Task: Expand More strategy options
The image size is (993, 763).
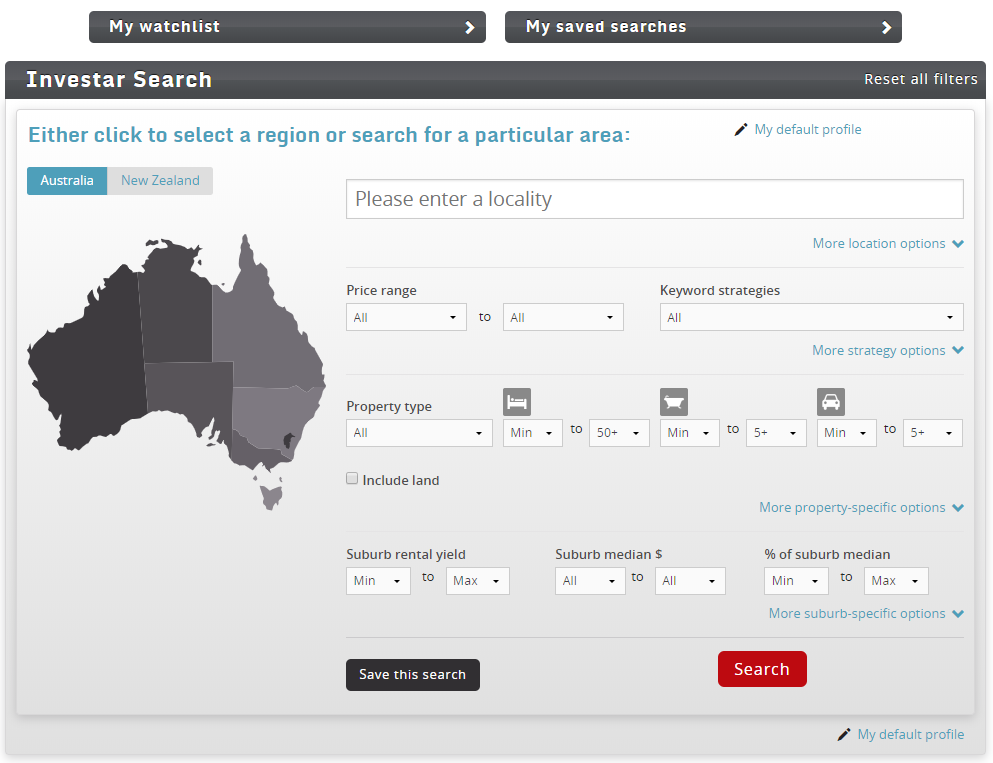Action: [888, 350]
